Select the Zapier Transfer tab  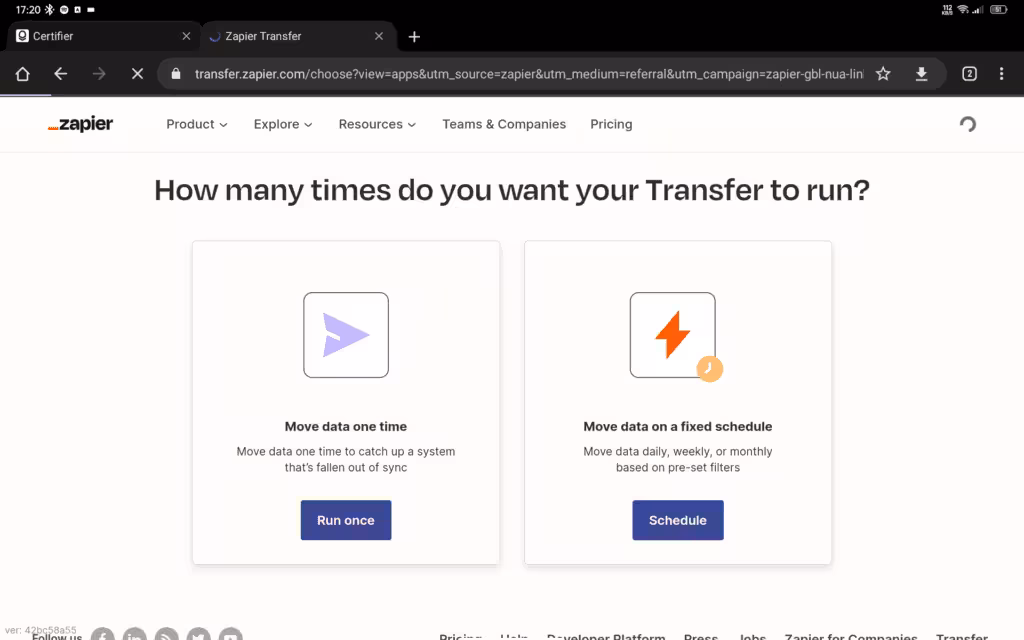(299, 36)
